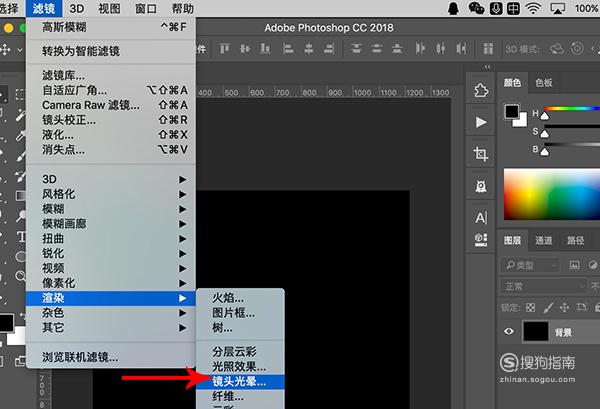Viewport: 600px width, 409px height.
Task: Choose 转换为智能滤镜
Action: 111,51
